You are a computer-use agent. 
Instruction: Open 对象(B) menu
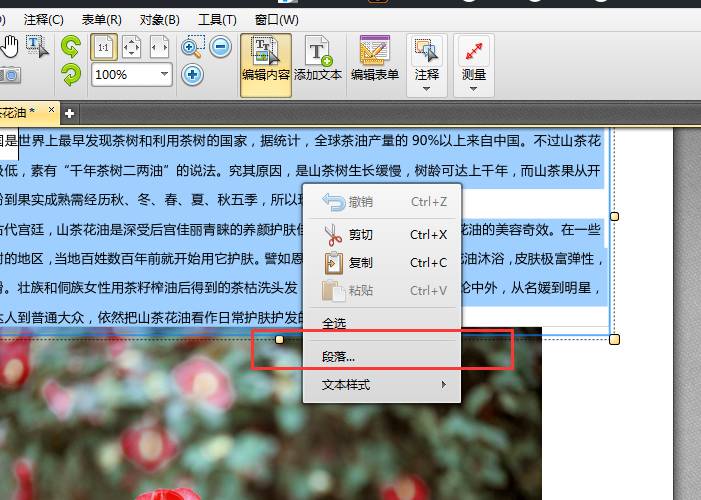pos(159,20)
